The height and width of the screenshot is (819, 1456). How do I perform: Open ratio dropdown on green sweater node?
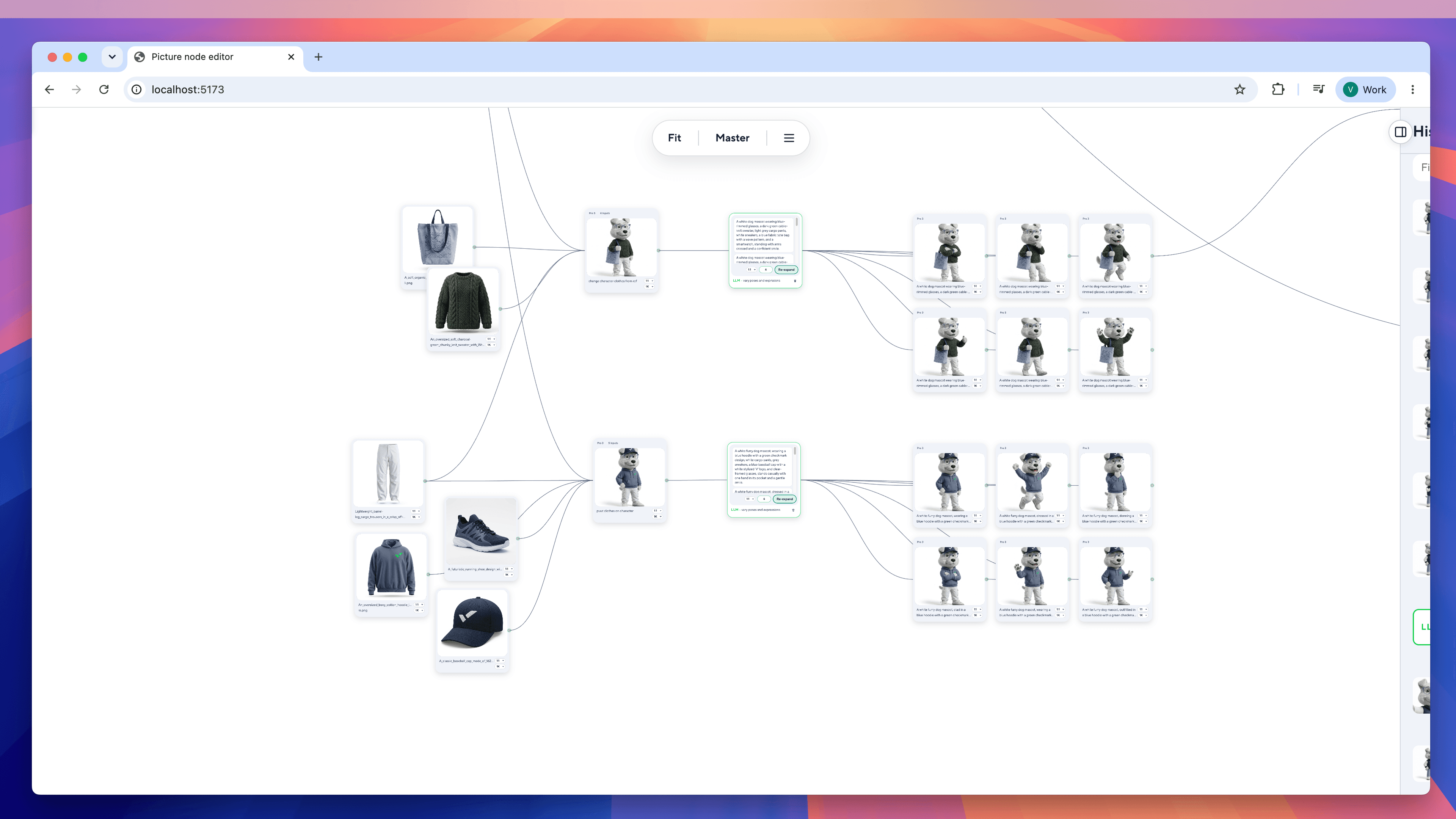click(x=491, y=339)
